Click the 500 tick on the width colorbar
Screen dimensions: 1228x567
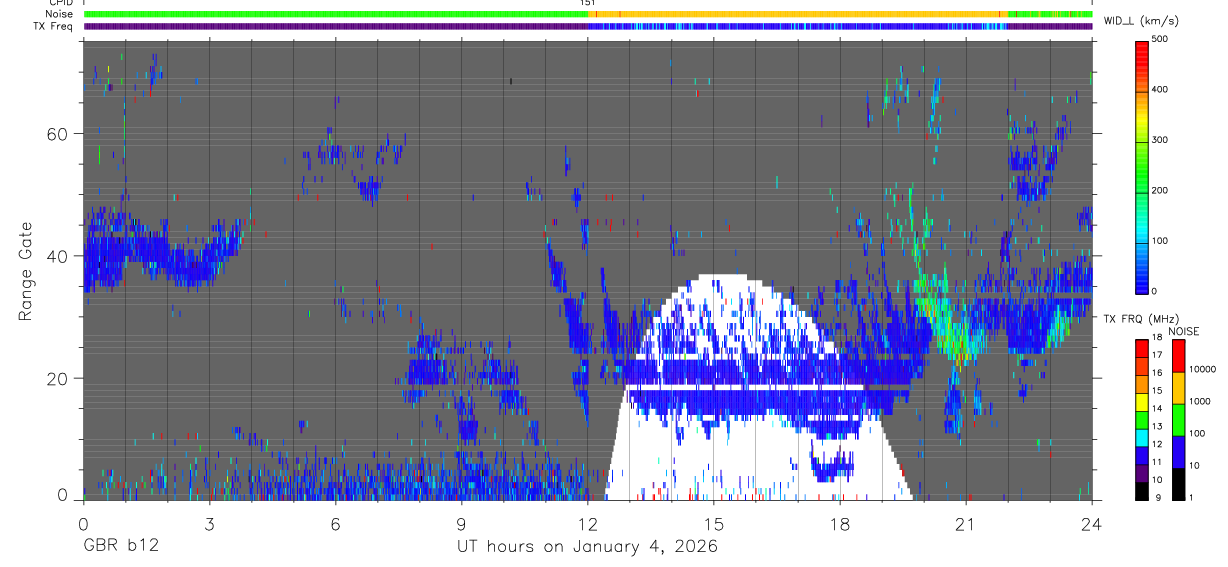click(1160, 39)
